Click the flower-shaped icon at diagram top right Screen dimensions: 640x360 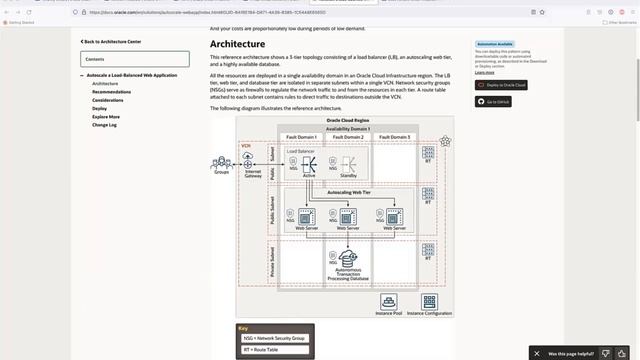pos(445,141)
